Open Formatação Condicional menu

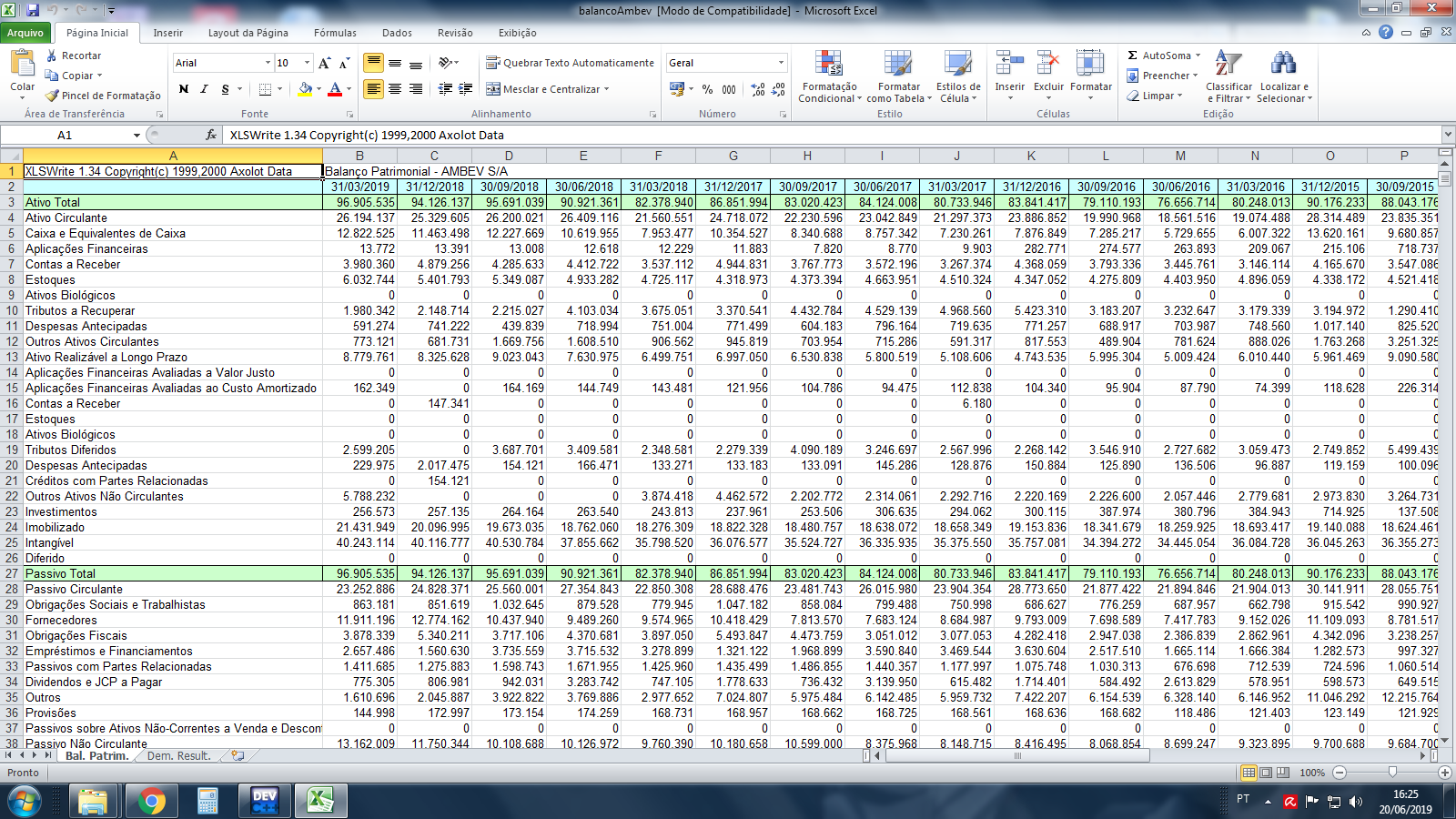click(829, 76)
